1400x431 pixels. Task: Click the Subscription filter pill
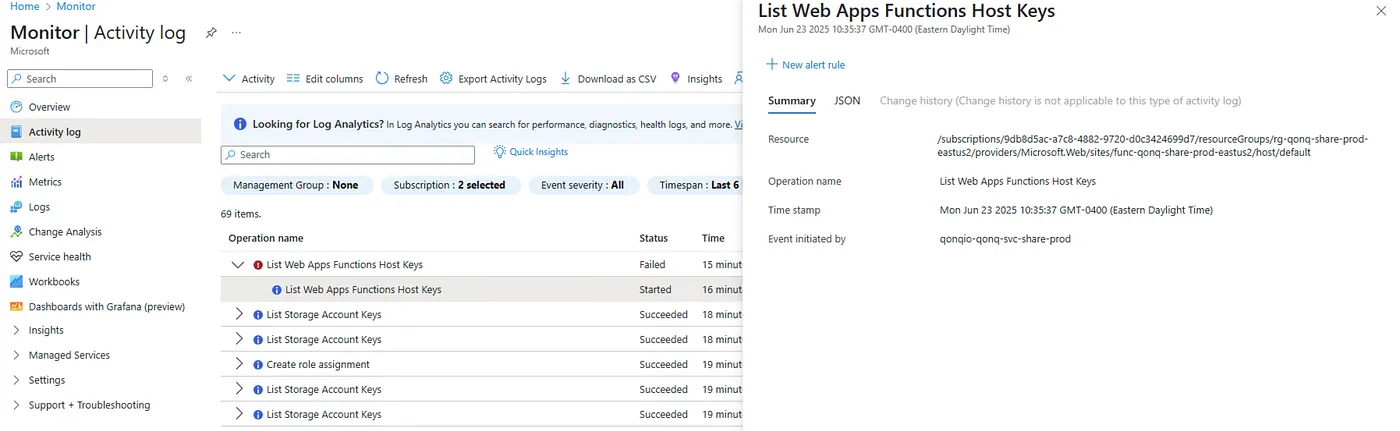(449, 185)
